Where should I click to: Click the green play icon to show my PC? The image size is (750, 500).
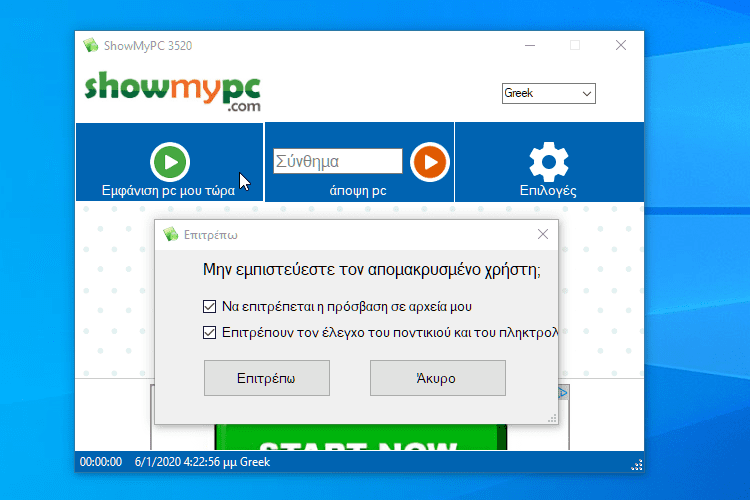pos(170,162)
